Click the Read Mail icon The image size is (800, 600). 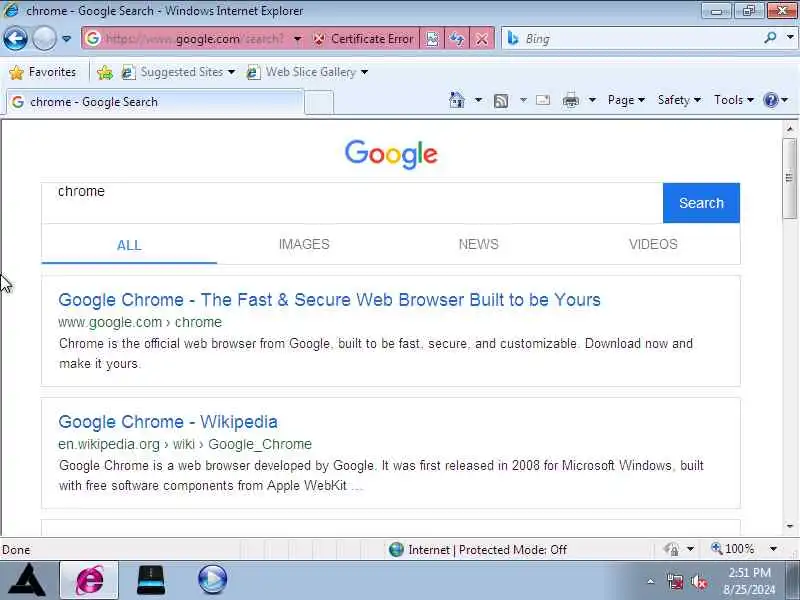click(x=543, y=100)
